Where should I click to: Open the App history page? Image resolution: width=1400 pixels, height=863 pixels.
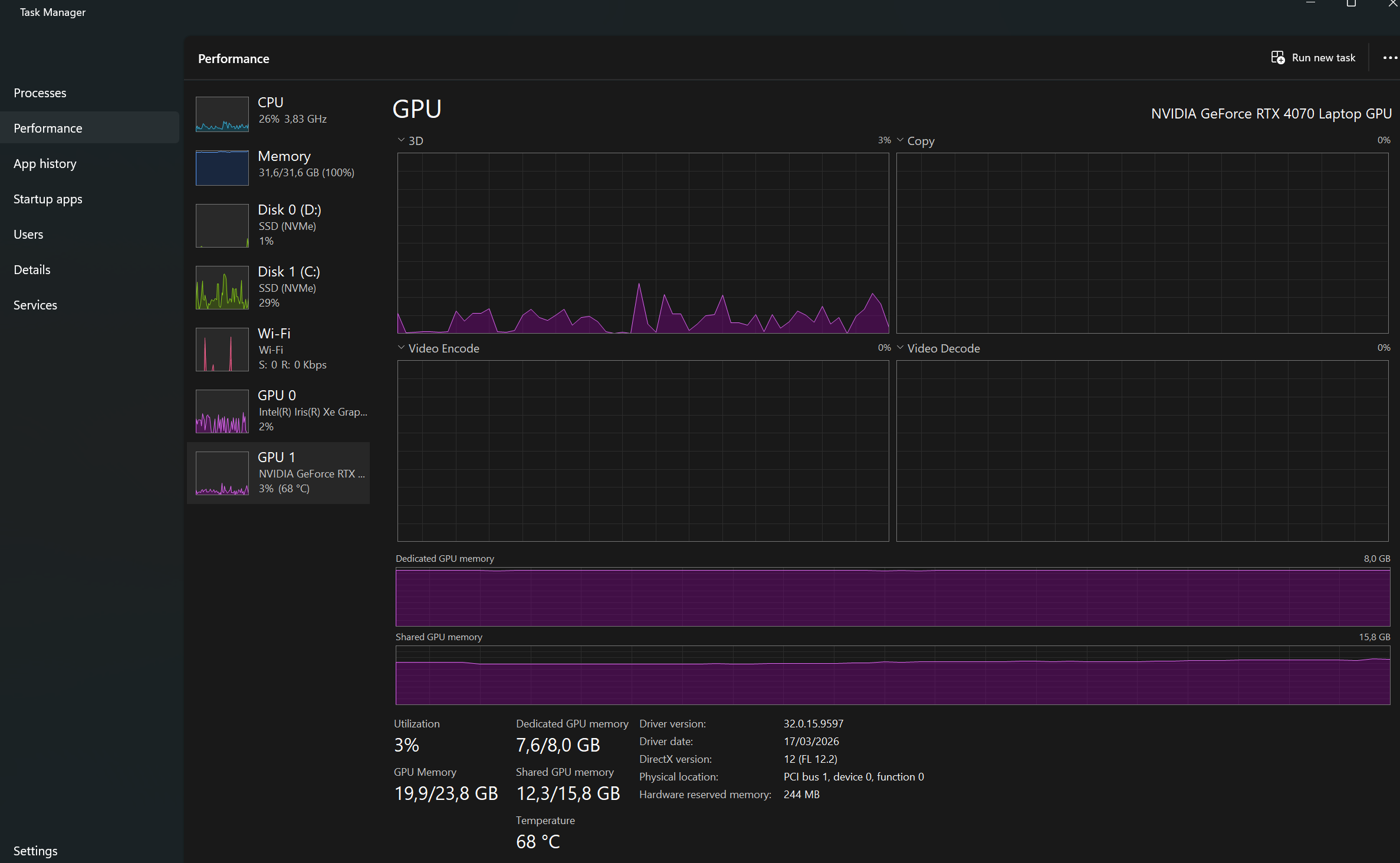pyautogui.click(x=45, y=164)
